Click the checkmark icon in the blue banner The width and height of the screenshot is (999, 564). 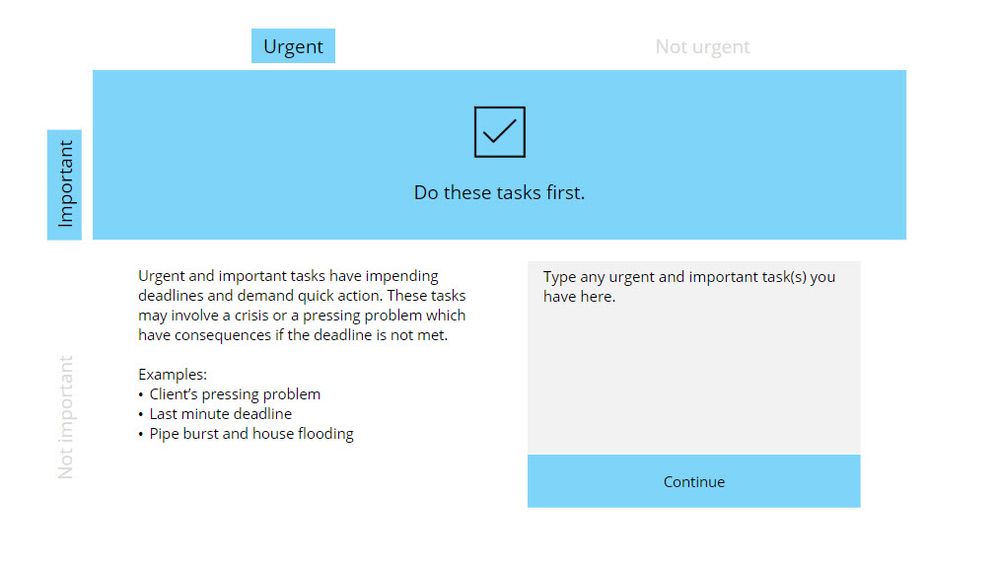[x=499, y=132]
